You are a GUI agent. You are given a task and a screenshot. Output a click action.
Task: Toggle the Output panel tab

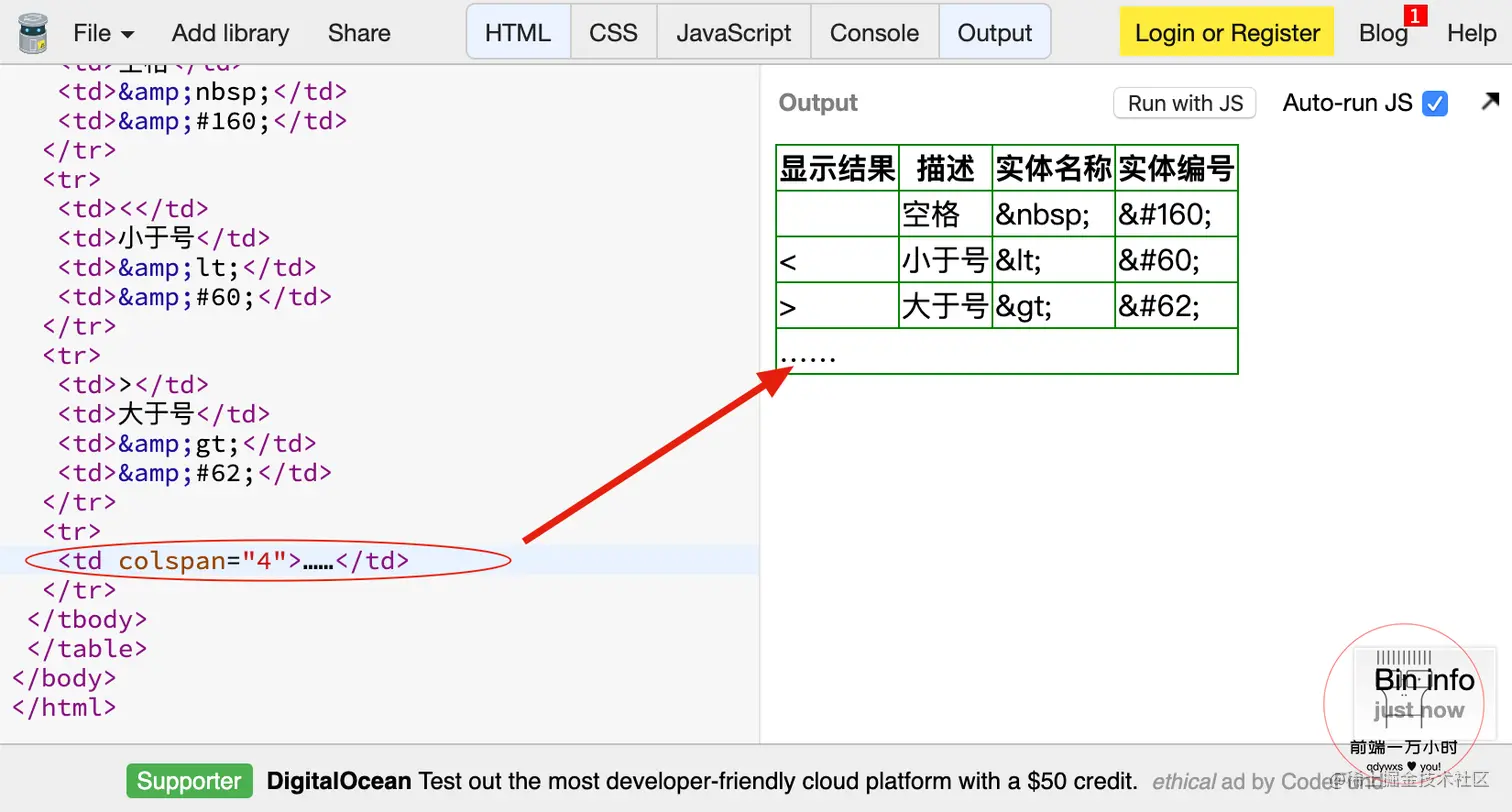995,32
